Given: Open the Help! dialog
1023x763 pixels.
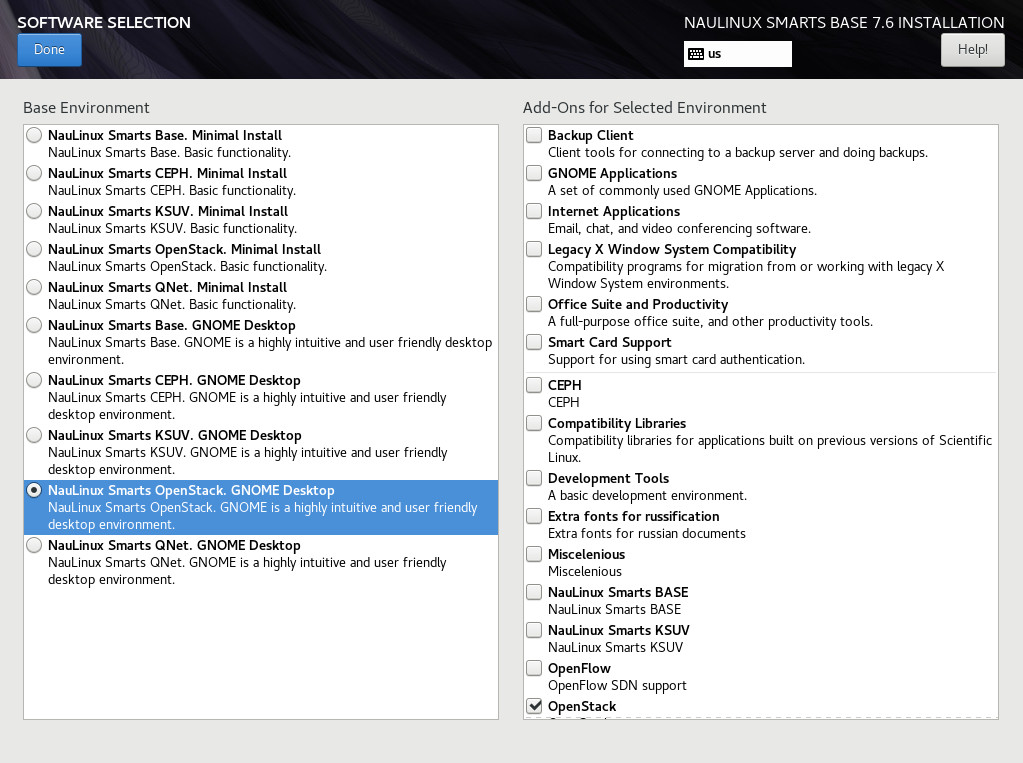Looking at the screenshot, I should click(x=972, y=50).
